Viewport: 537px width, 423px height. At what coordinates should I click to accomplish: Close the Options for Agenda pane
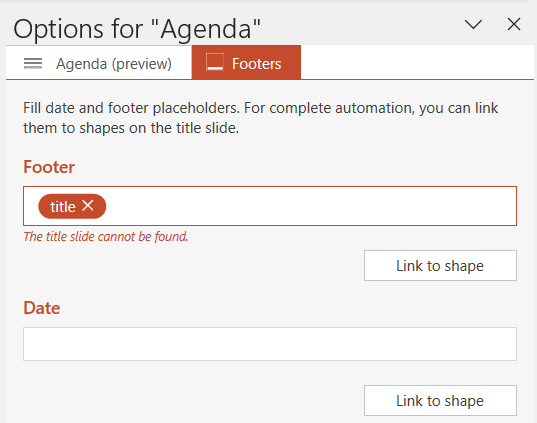tap(514, 24)
